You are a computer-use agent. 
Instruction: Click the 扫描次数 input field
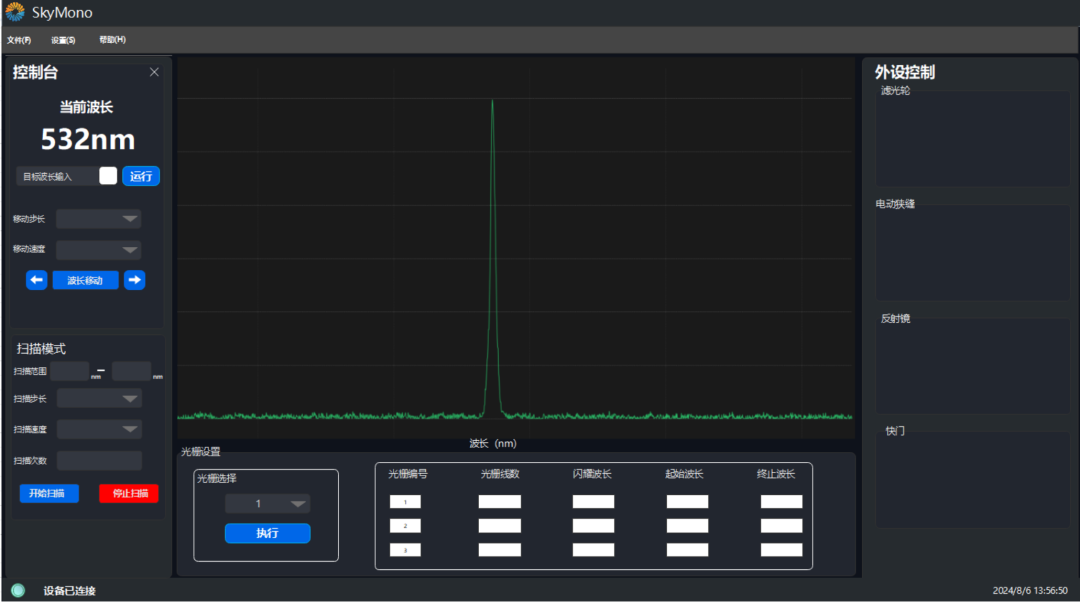[99, 460]
